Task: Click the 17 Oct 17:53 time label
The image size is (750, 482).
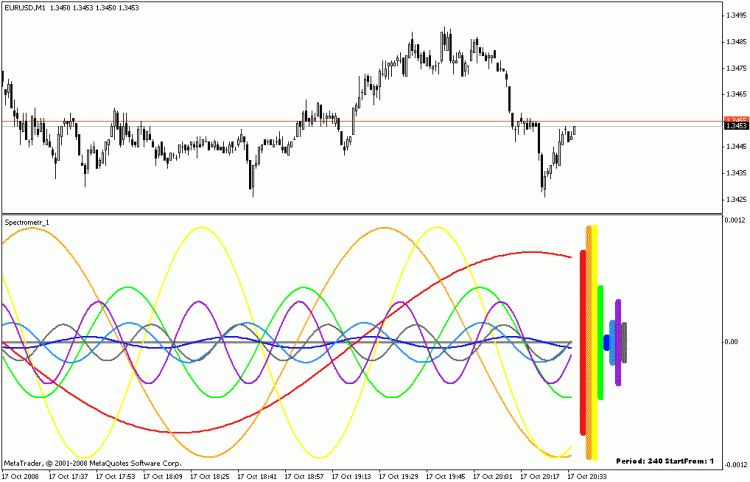Action: pos(116,477)
